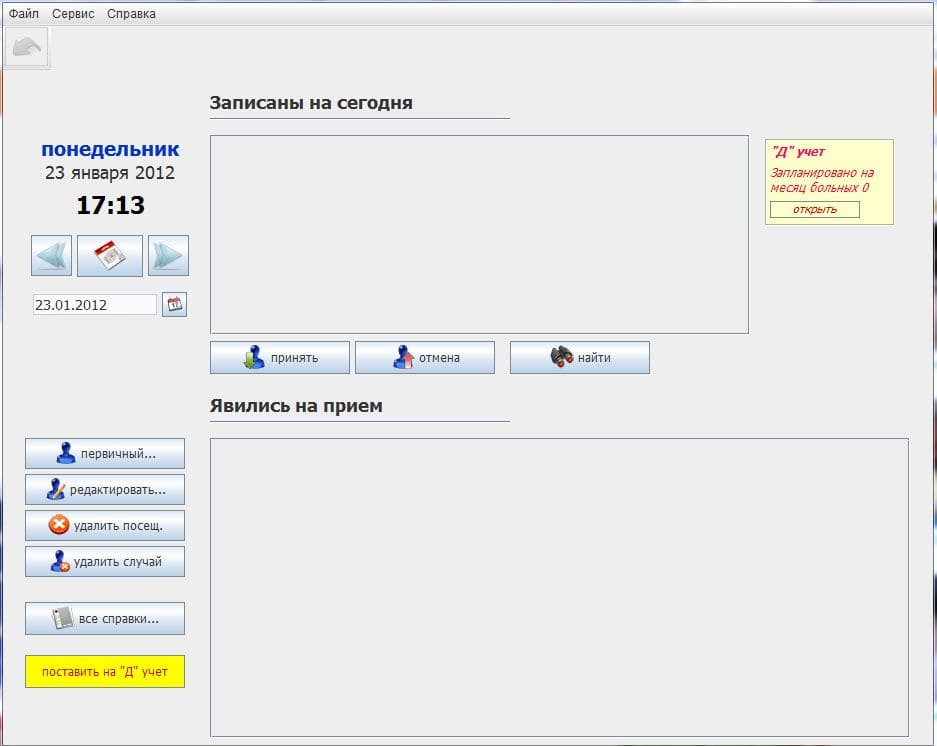
Task: Click the удалить посещ. button
Action: click(x=105, y=525)
